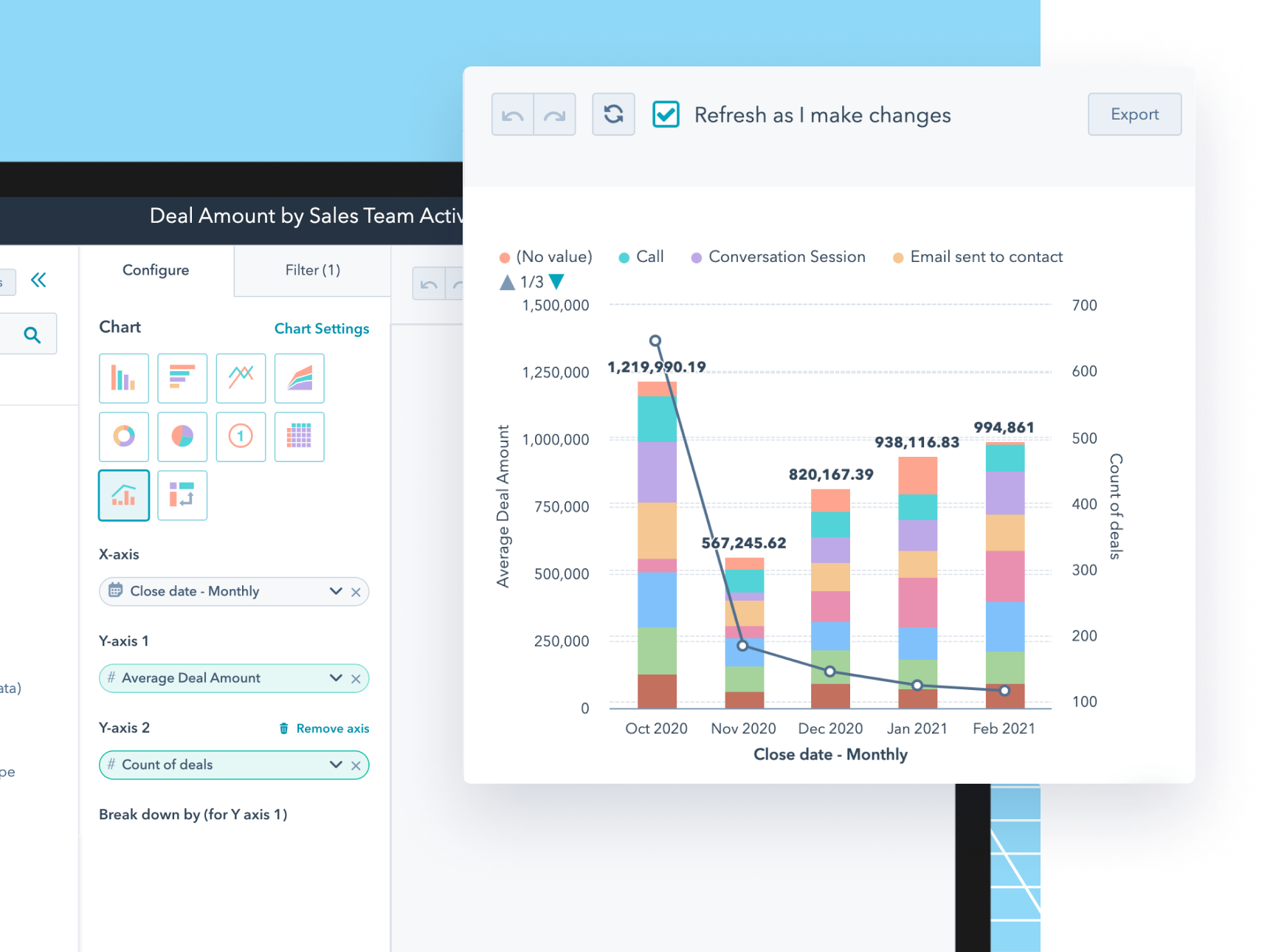The height and width of the screenshot is (952, 1273).
Task: Select the horizontal bar chart type
Action: (x=182, y=378)
